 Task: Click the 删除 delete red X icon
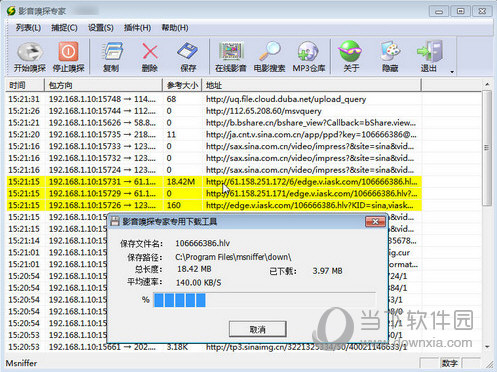coord(150,57)
